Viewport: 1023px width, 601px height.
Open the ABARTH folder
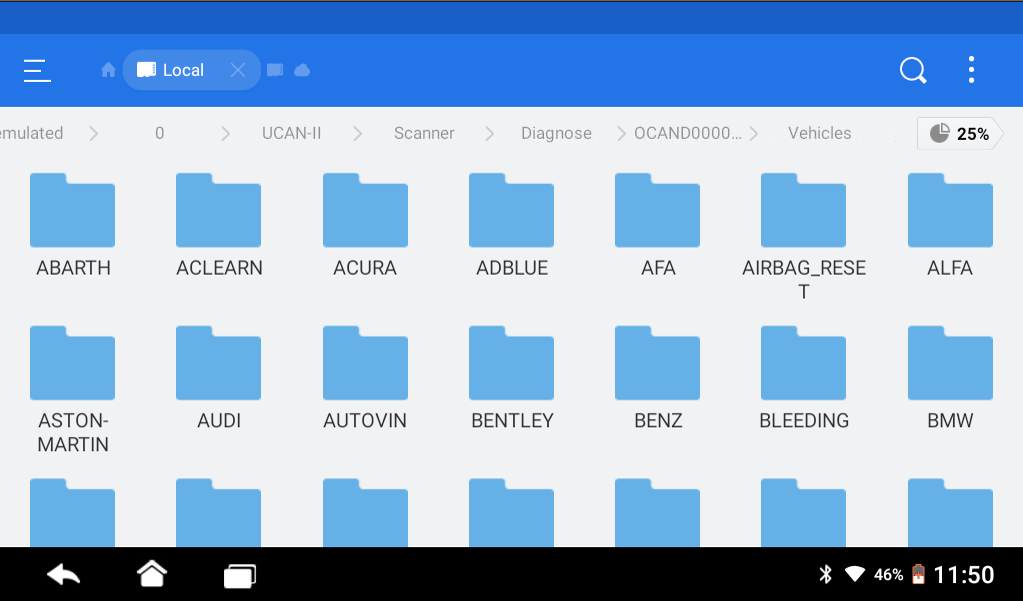[73, 226]
